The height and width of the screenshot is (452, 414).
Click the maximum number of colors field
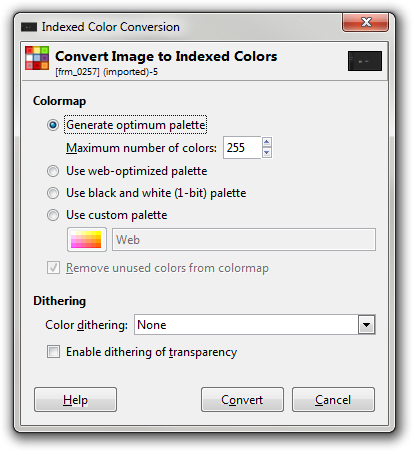[242, 147]
